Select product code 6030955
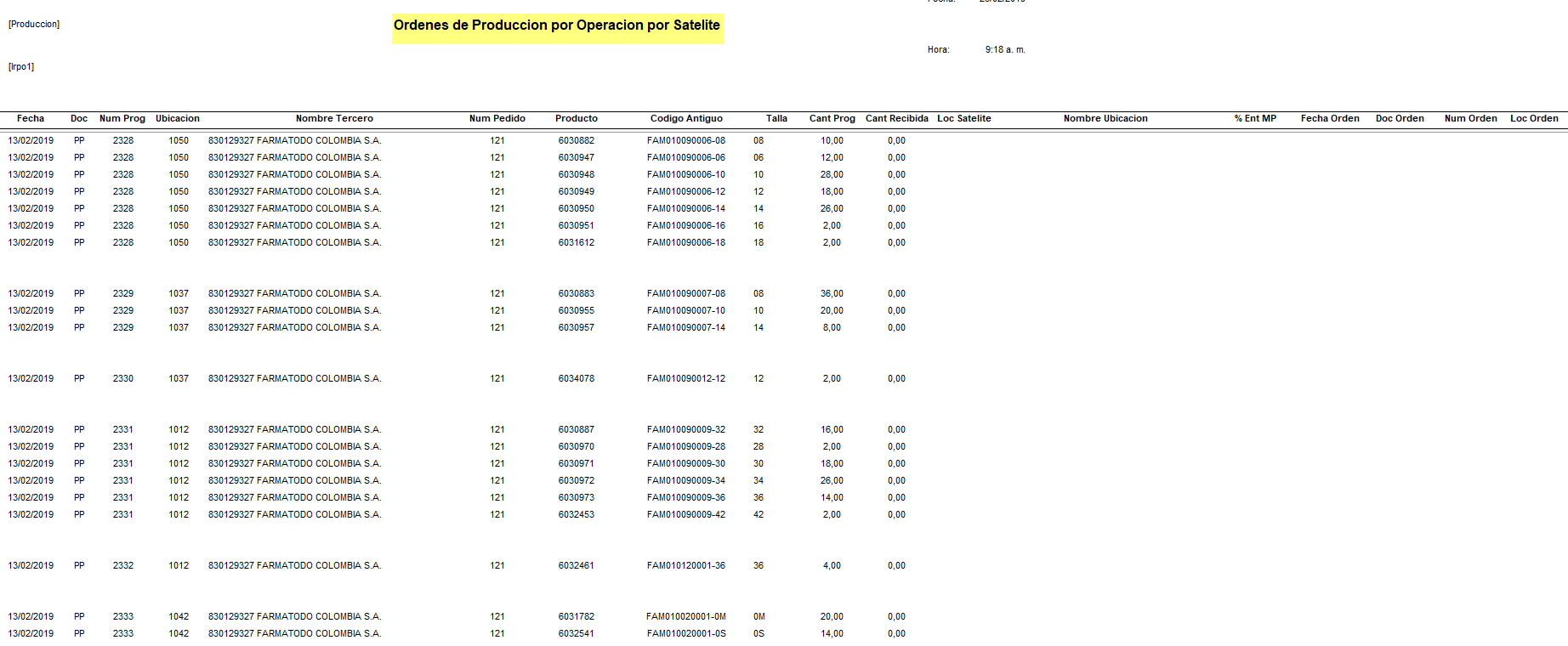Viewport: 1568px width, 646px height. tap(577, 310)
